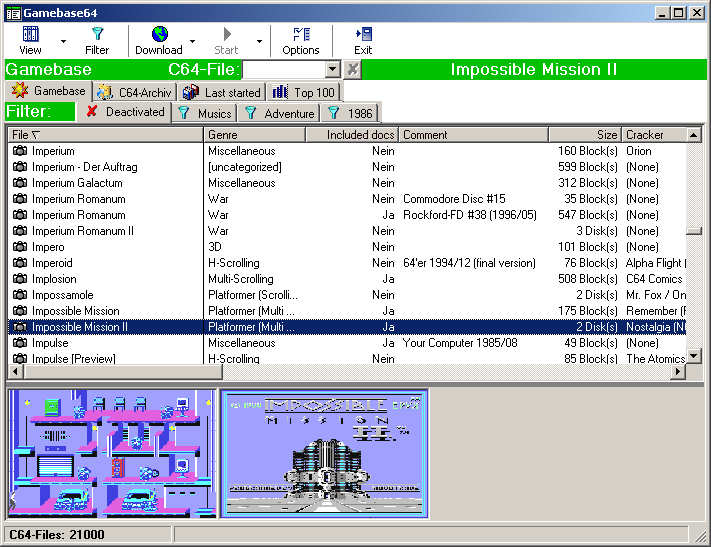Click the Commodore Disc #15 comment
This screenshot has height=547, width=711.
tap(454, 199)
